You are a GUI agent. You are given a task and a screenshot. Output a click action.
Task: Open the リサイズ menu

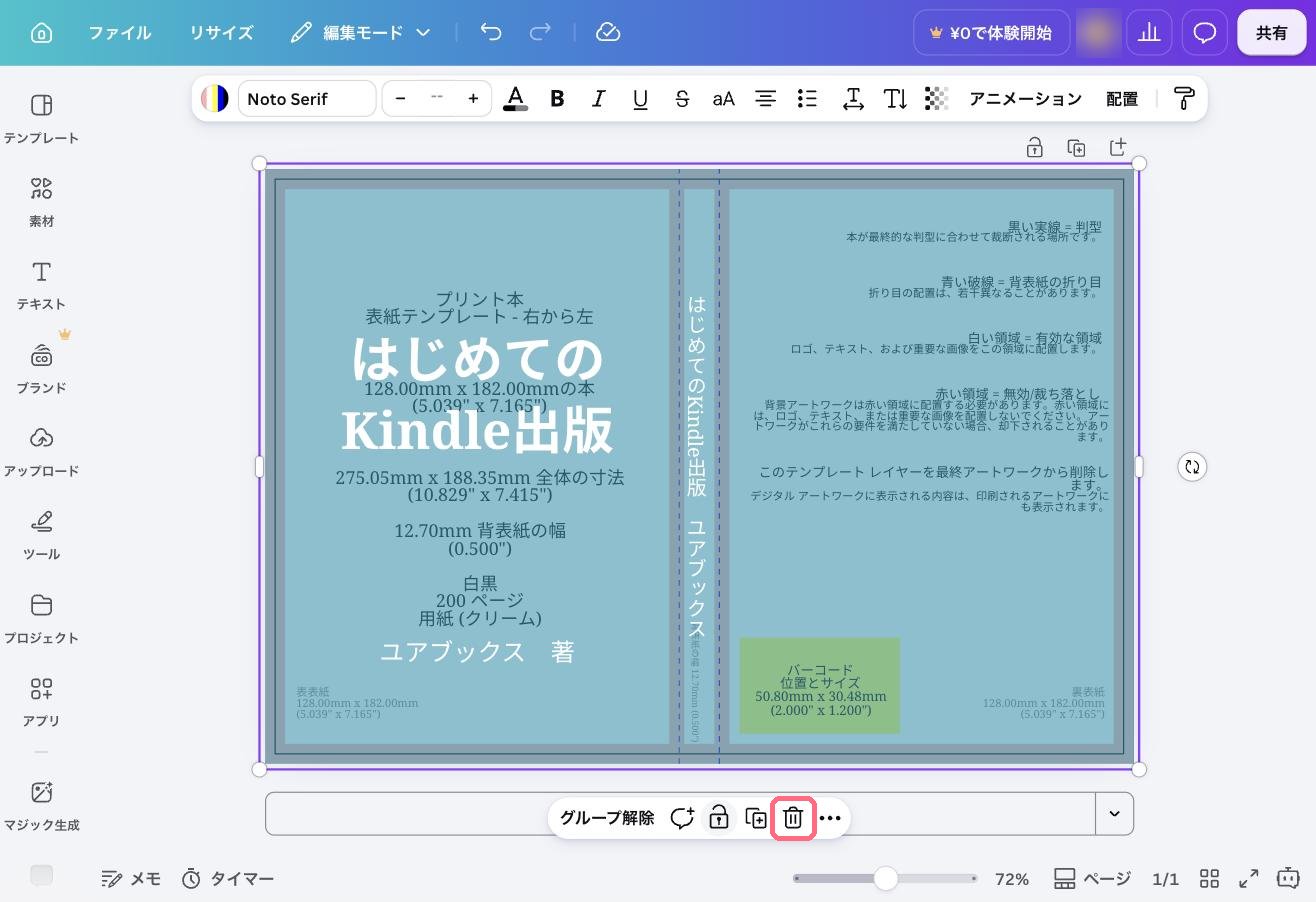[x=221, y=33]
